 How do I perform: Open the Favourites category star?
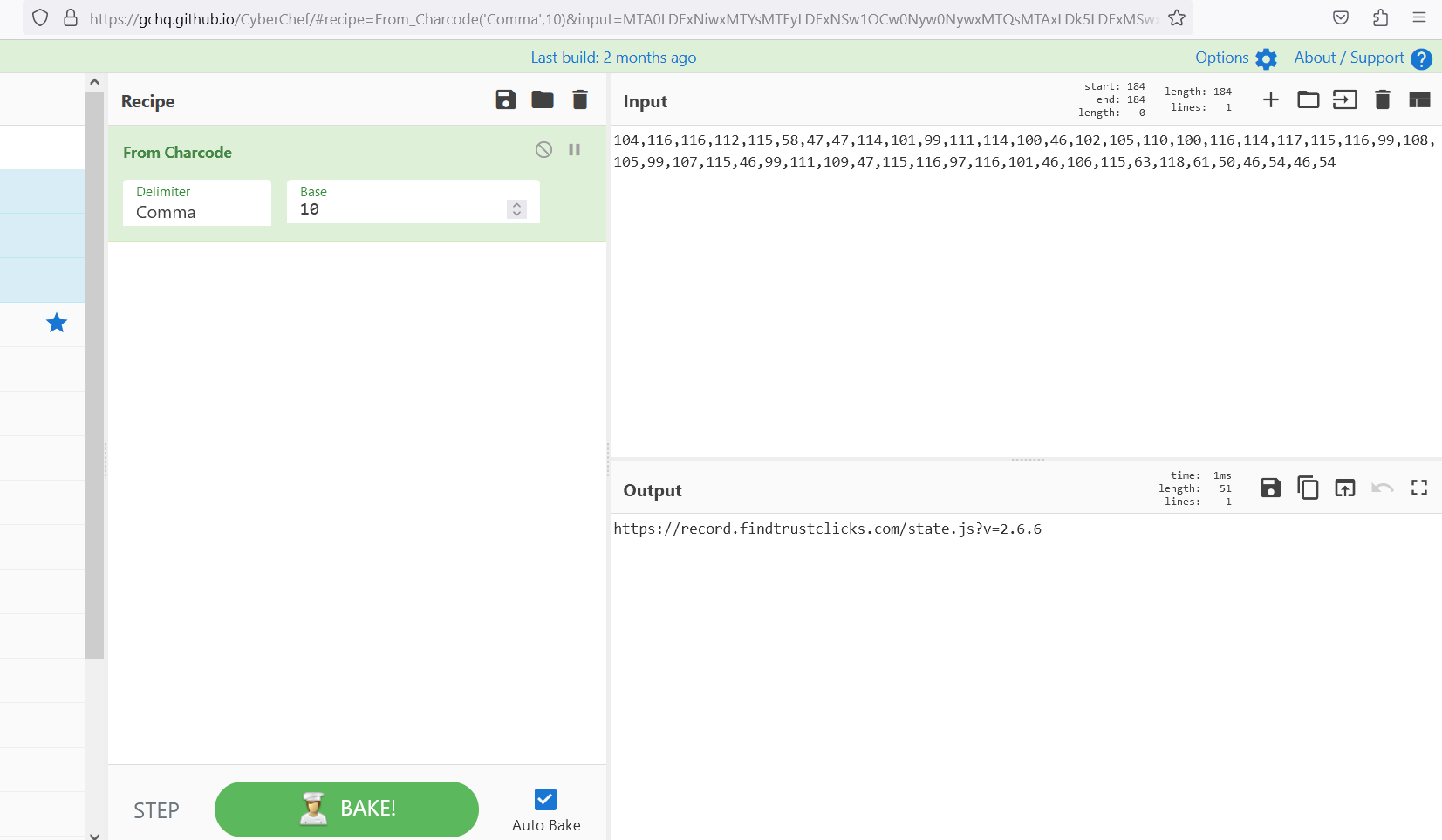[56, 323]
